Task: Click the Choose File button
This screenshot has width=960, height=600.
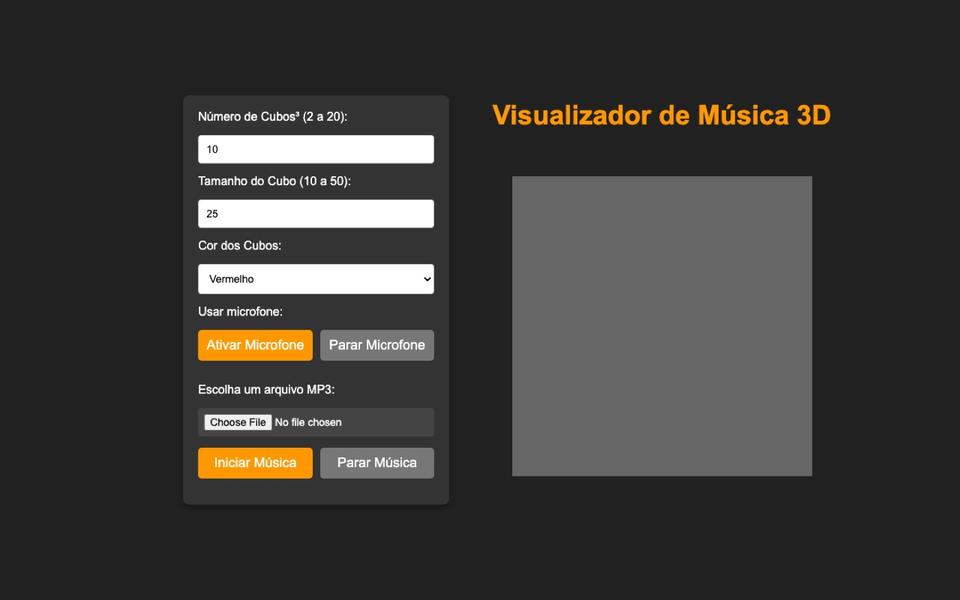Action: coord(238,422)
